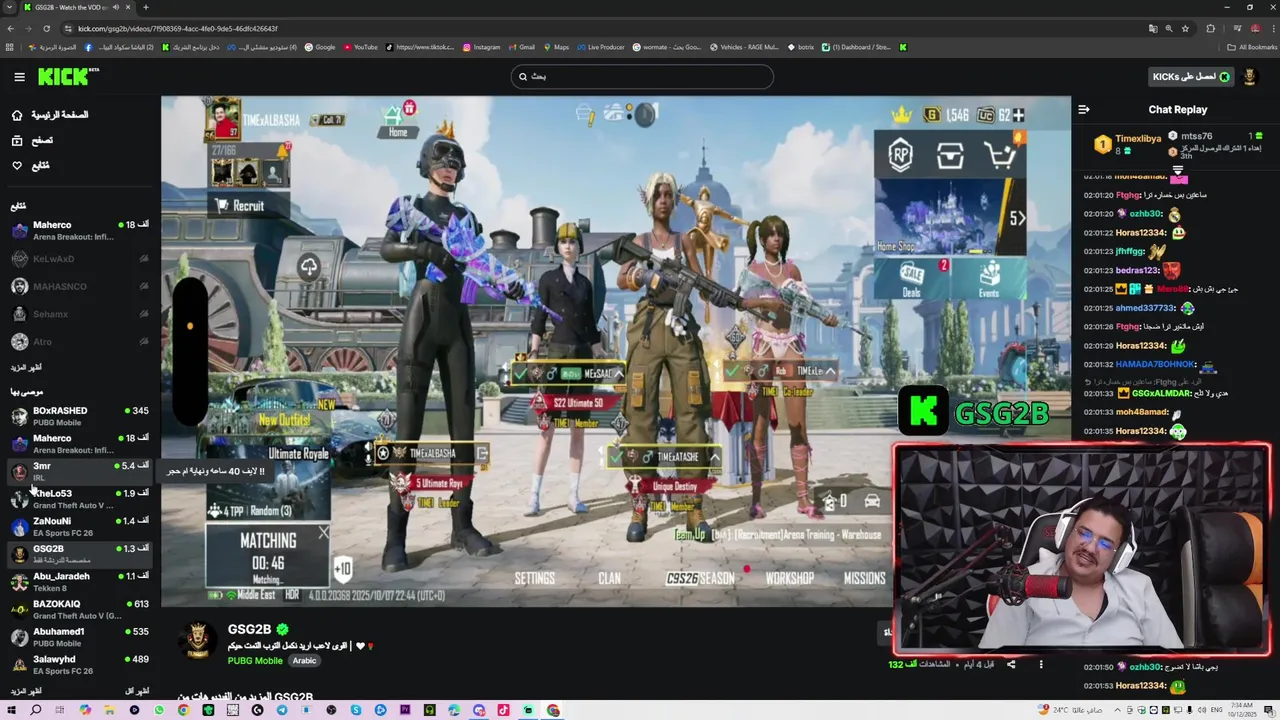
Task: Open BOxRASHED recommended channel
Action: coord(80,416)
